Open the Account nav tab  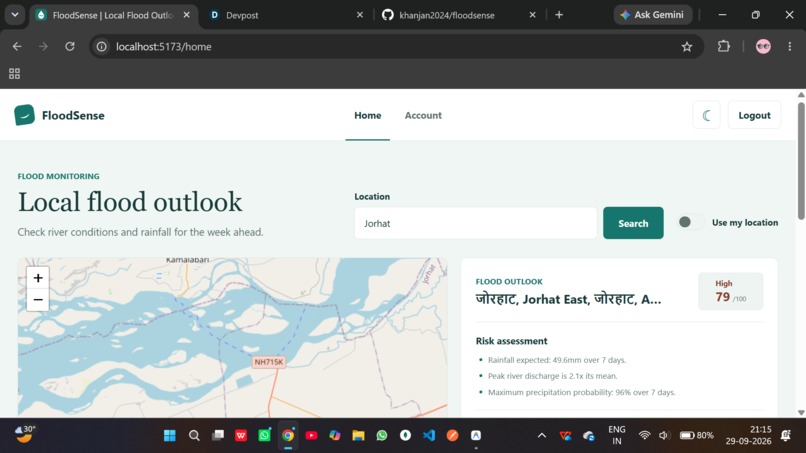(423, 115)
